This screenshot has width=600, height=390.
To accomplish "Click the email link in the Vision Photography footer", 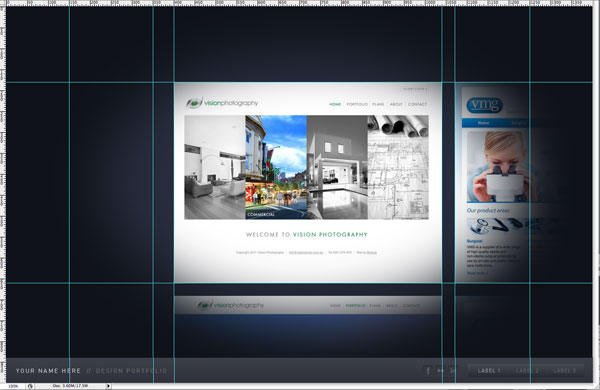I will pyautogui.click(x=306, y=253).
